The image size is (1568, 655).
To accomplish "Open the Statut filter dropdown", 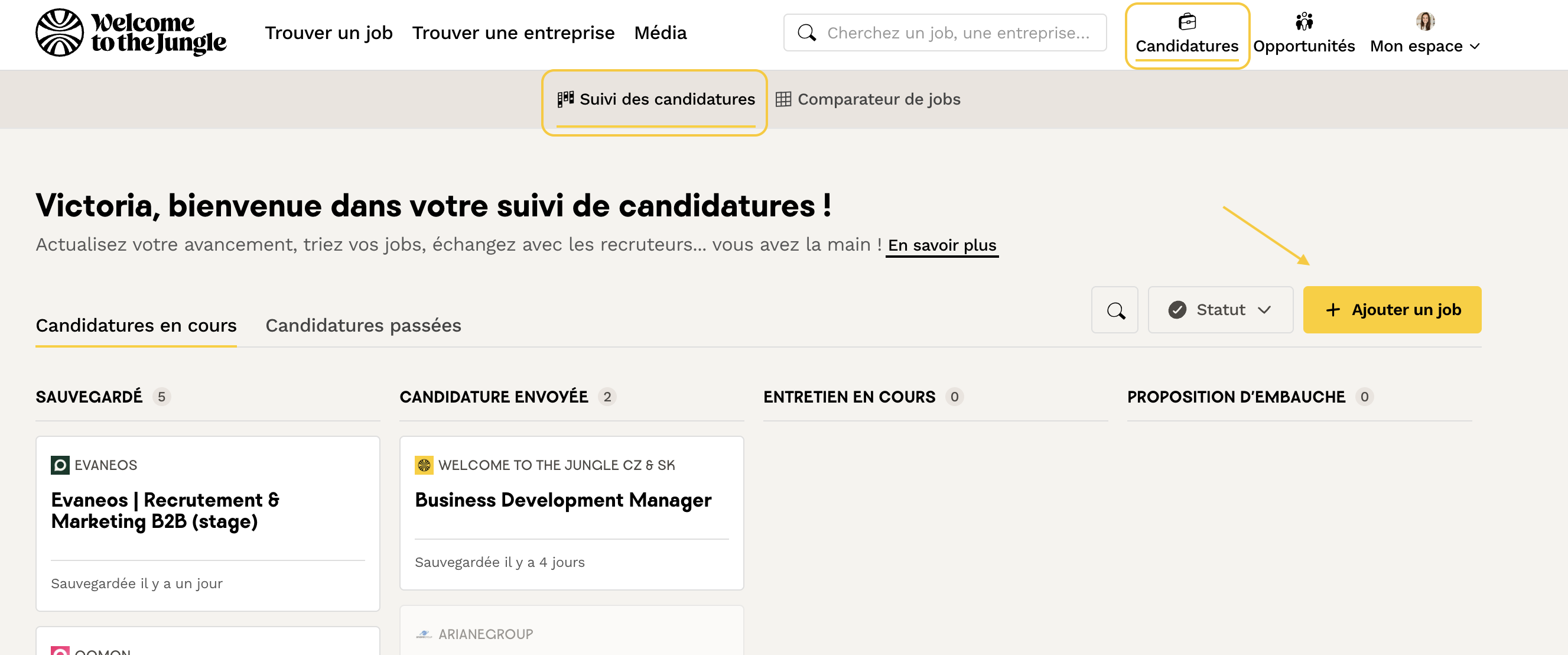I will [1219, 310].
